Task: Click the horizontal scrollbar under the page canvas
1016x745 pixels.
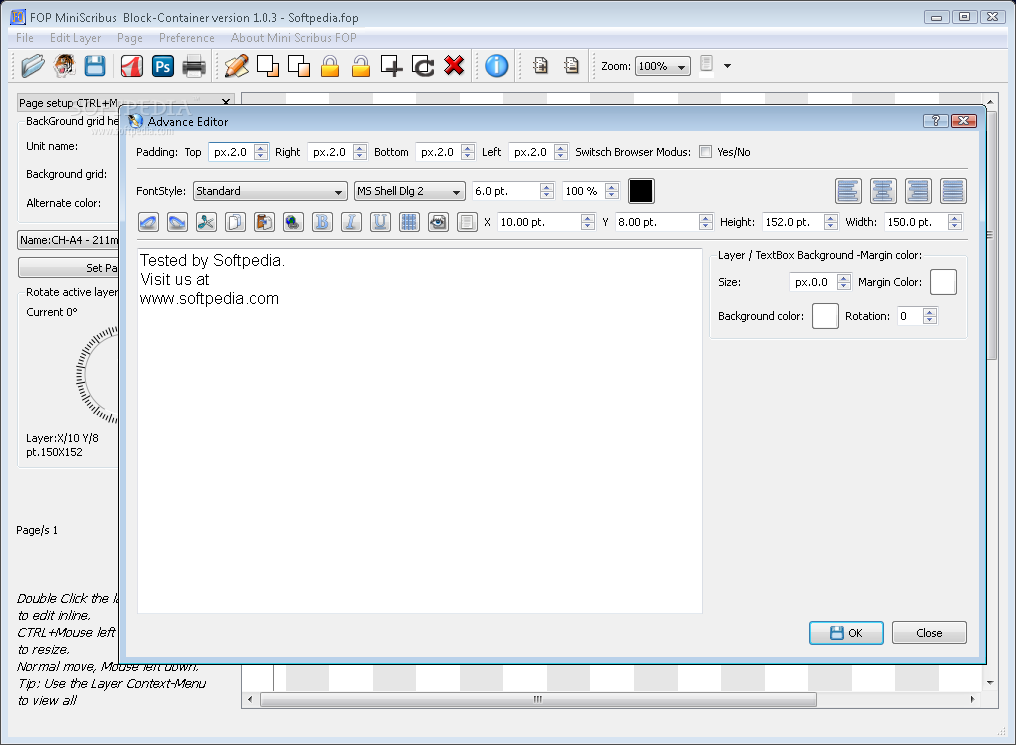Action: click(538, 700)
